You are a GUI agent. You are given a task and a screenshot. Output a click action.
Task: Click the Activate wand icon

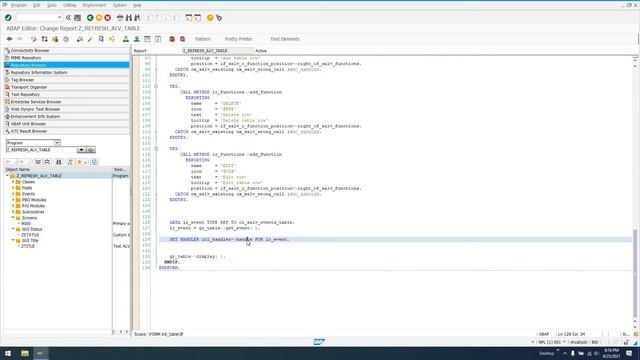(90, 39)
